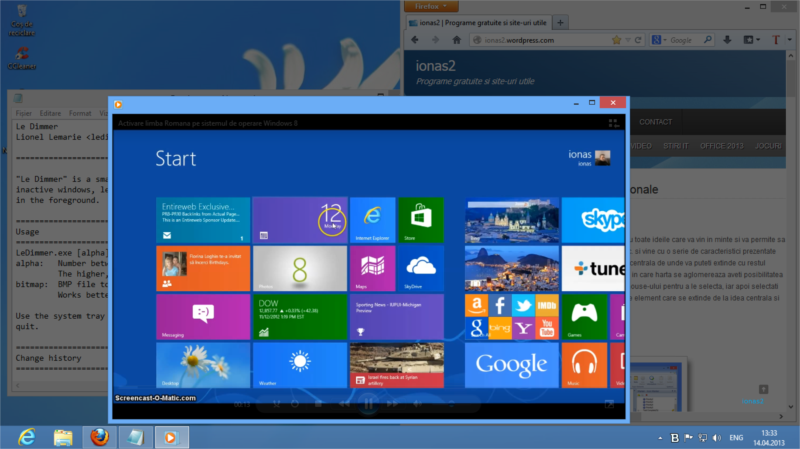Viewport: 800px width, 449px height.
Task: Go to the previous track in the player
Action: (x=345, y=404)
